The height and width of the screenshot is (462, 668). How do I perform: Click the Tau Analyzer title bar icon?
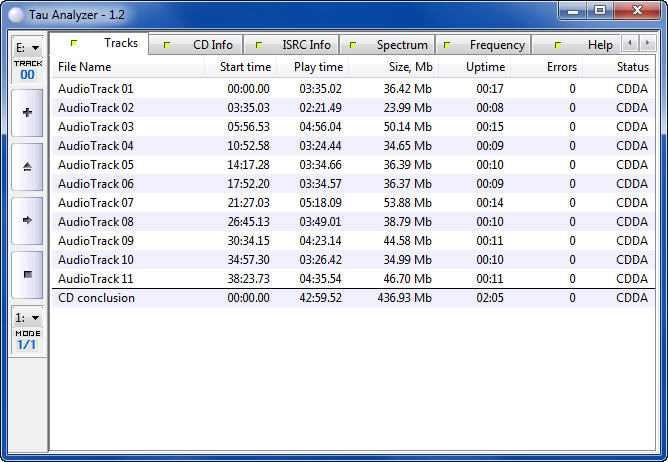(x=15, y=11)
